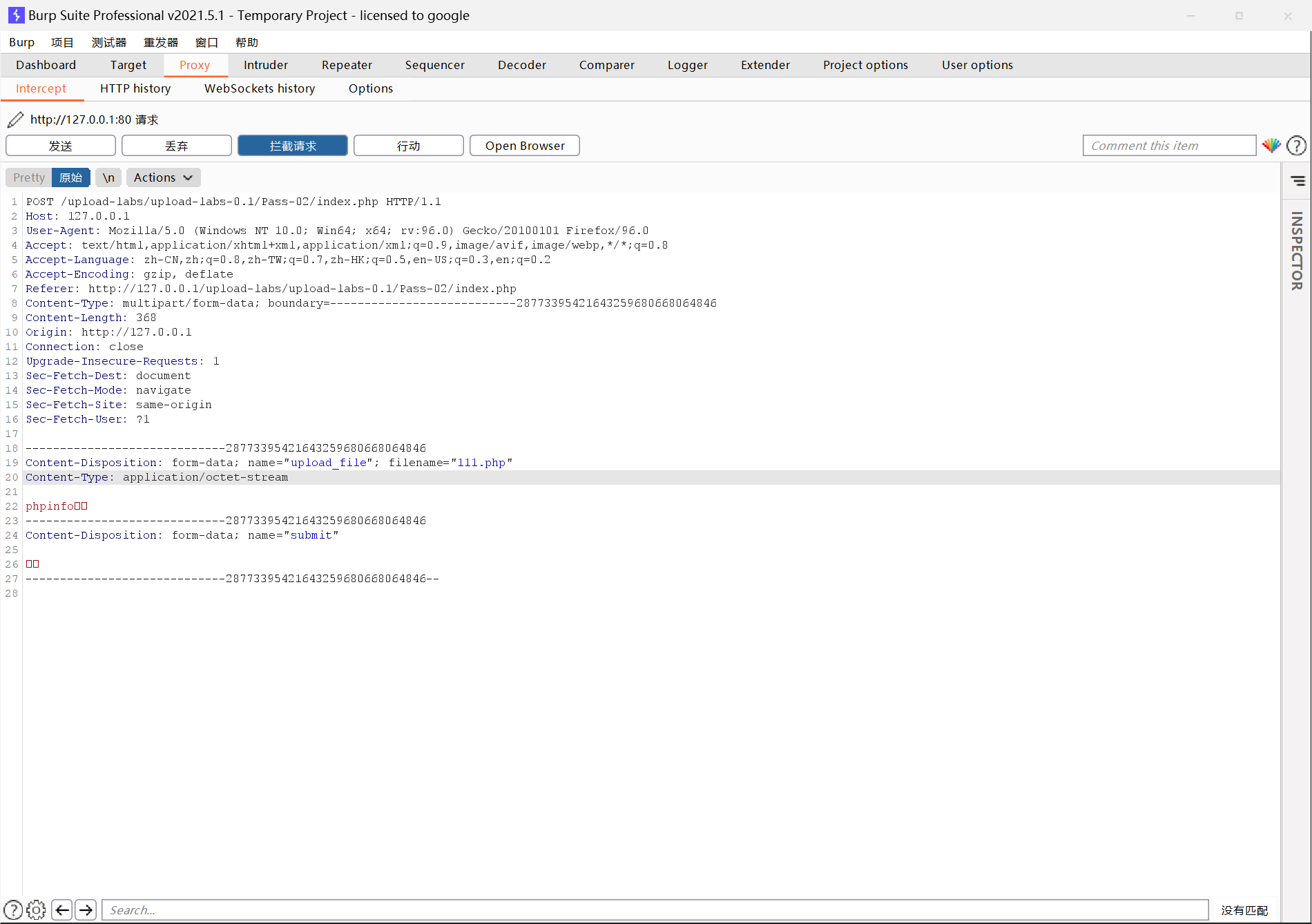Select the Intercept sub-tab
1312x924 pixels.
[41, 88]
